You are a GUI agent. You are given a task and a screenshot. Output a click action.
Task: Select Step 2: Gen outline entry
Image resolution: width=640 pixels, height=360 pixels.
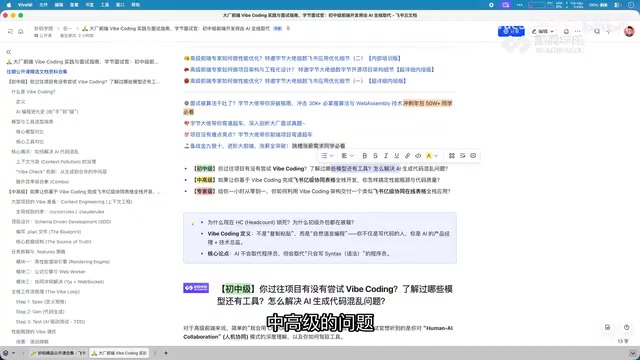(x=40, y=311)
